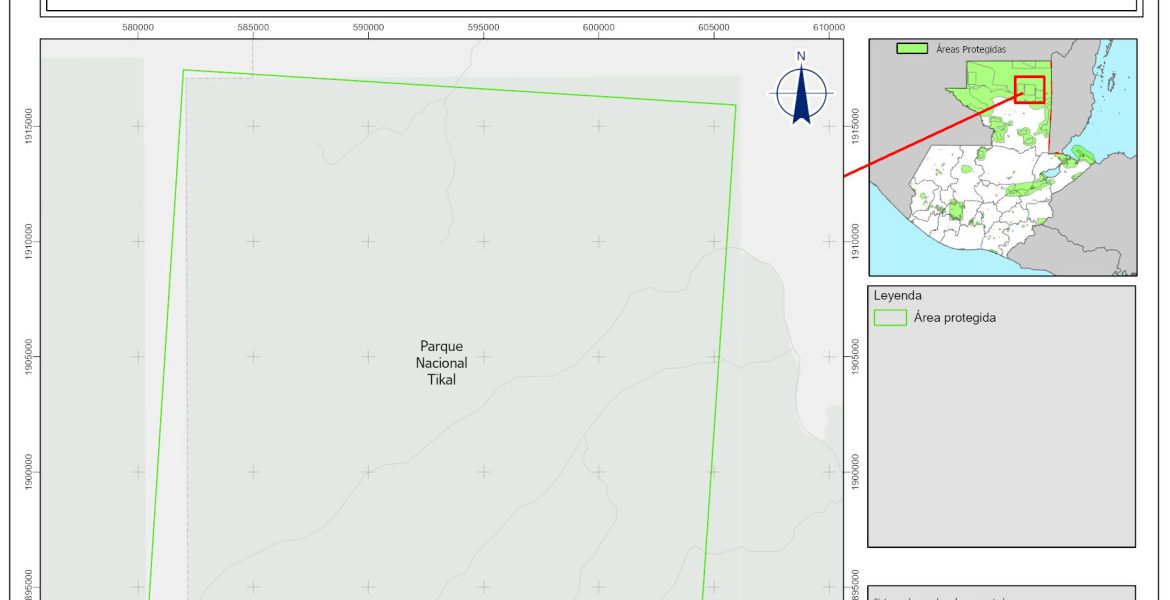Click the 1910000 northing label on left axis
Viewport: 1170px width, 600px height.
[27, 241]
